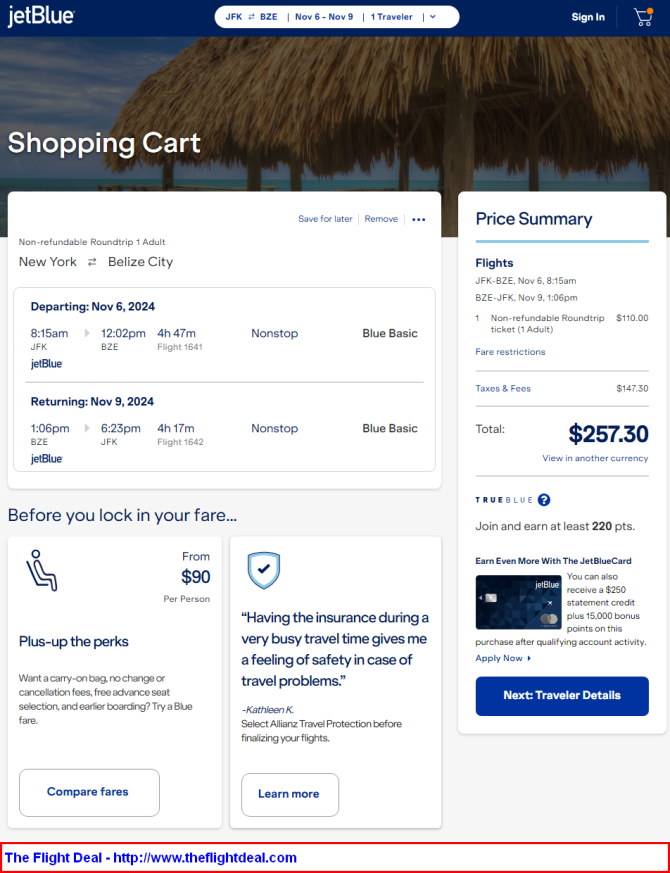
Task: Remove the flight from the cart
Action: [x=381, y=219]
